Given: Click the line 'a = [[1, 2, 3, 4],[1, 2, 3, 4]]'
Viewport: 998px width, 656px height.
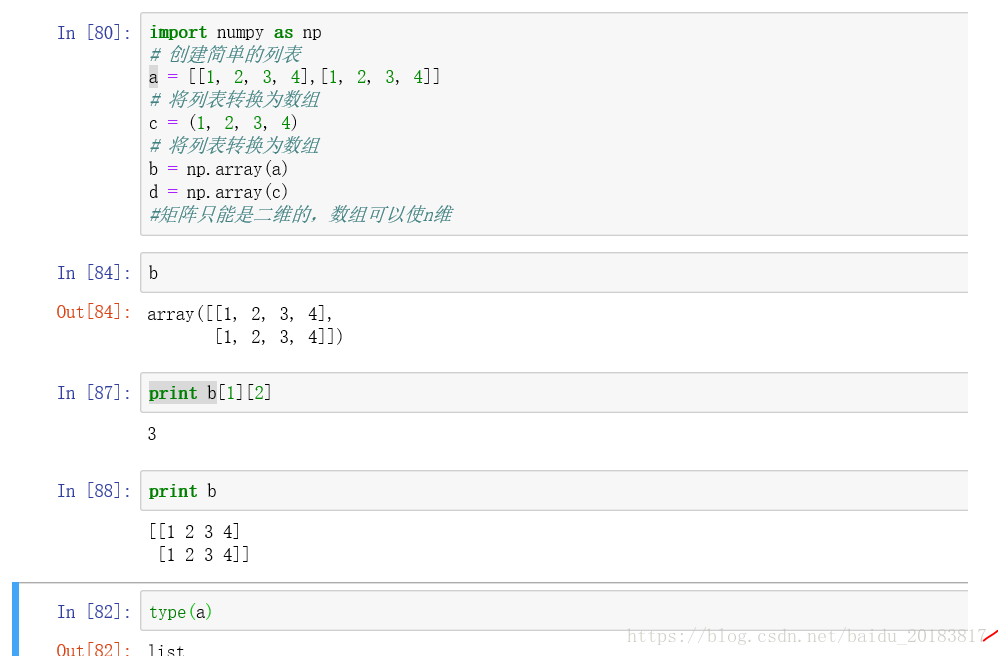Looking at the screenshot, I should pos(294,77).
